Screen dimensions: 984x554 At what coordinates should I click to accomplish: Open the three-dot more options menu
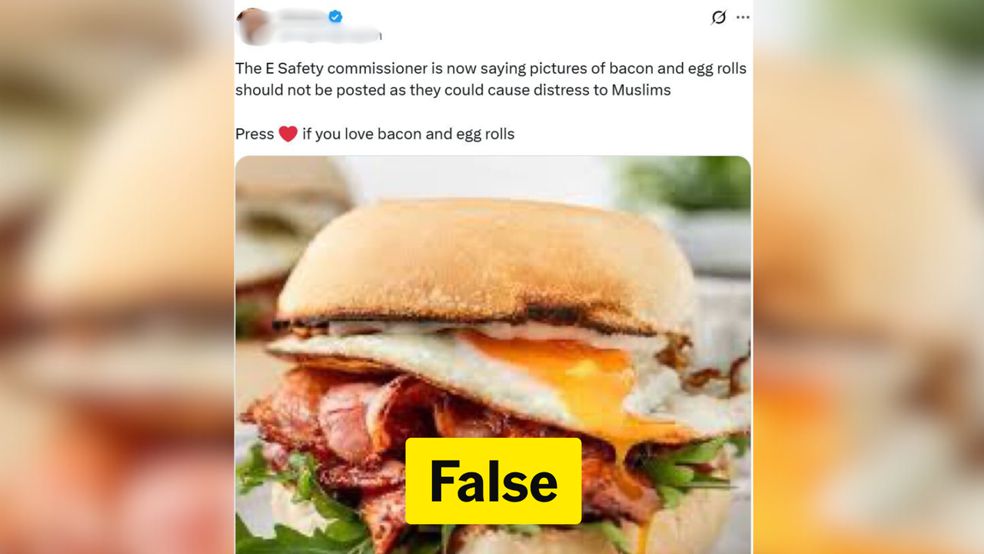(743, 17)
